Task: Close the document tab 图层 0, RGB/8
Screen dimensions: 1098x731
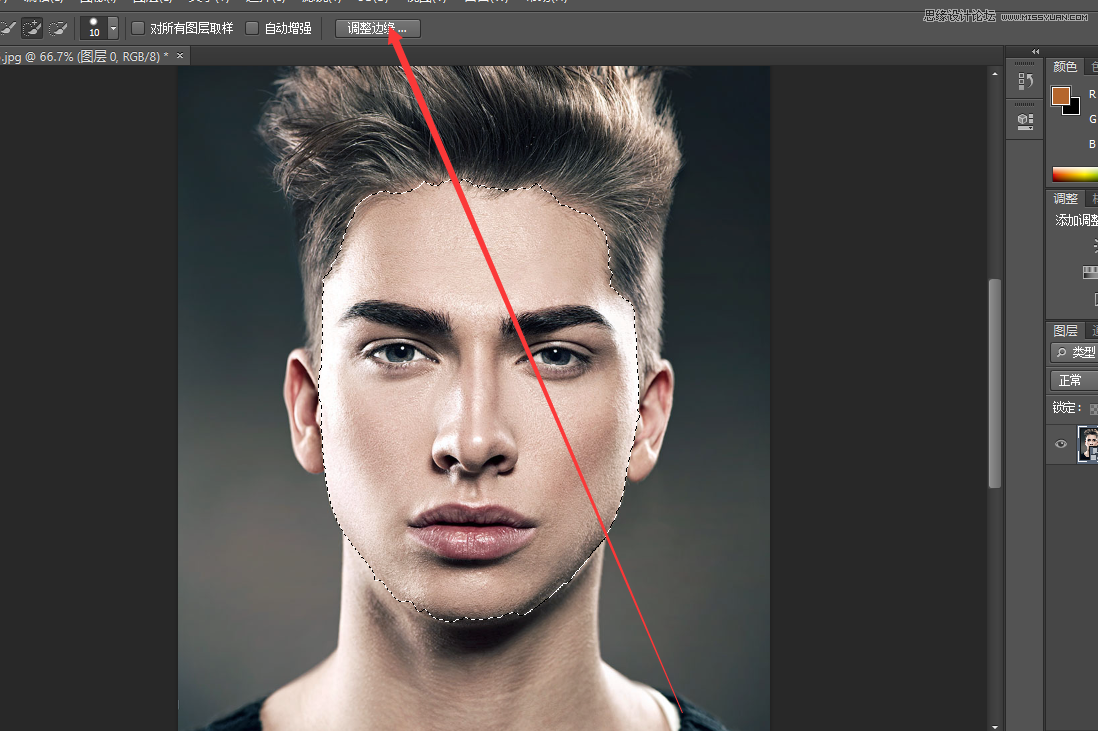Action: pos(180,55)
